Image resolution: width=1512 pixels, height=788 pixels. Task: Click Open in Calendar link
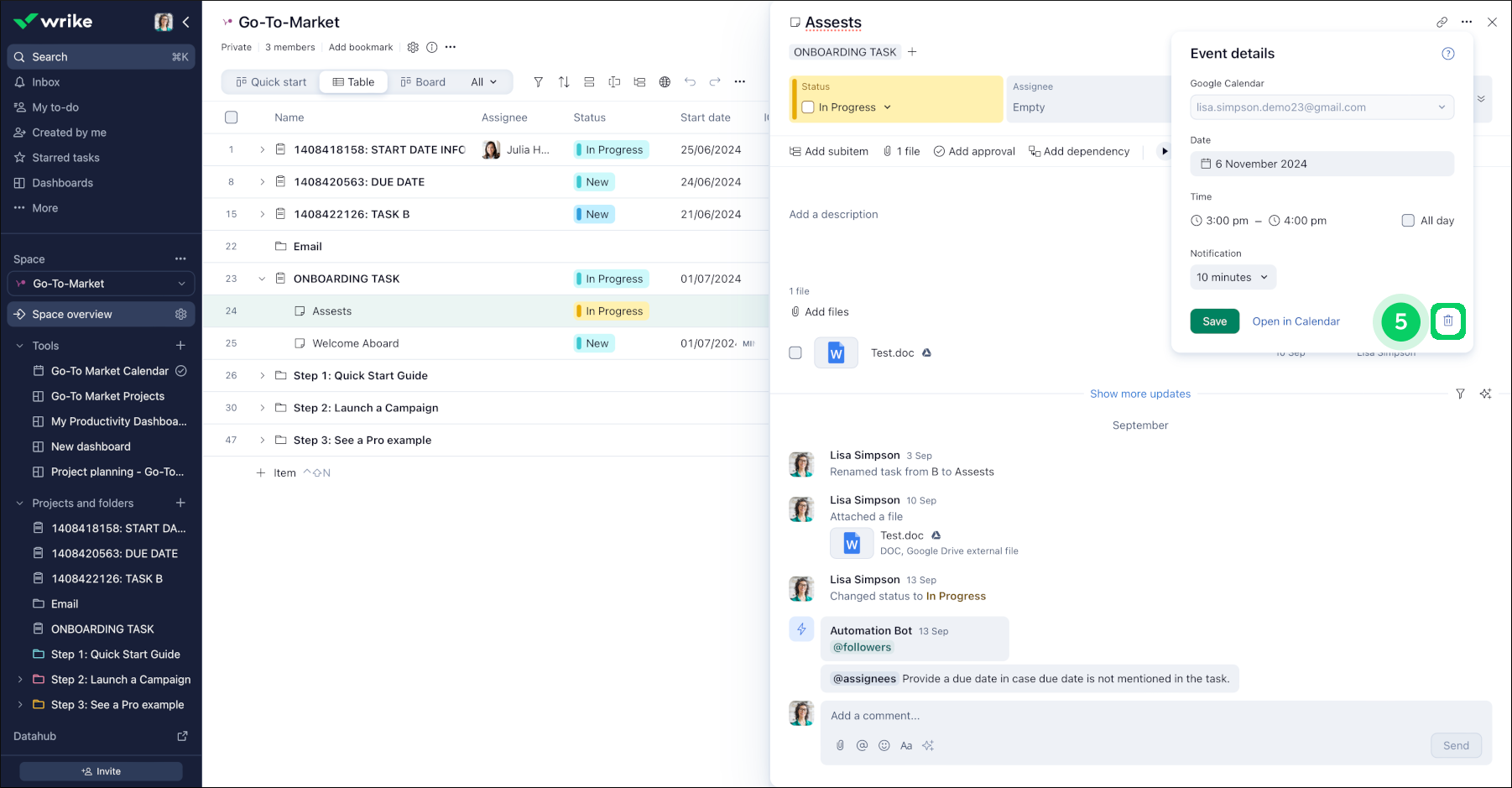pos(1296,321)
